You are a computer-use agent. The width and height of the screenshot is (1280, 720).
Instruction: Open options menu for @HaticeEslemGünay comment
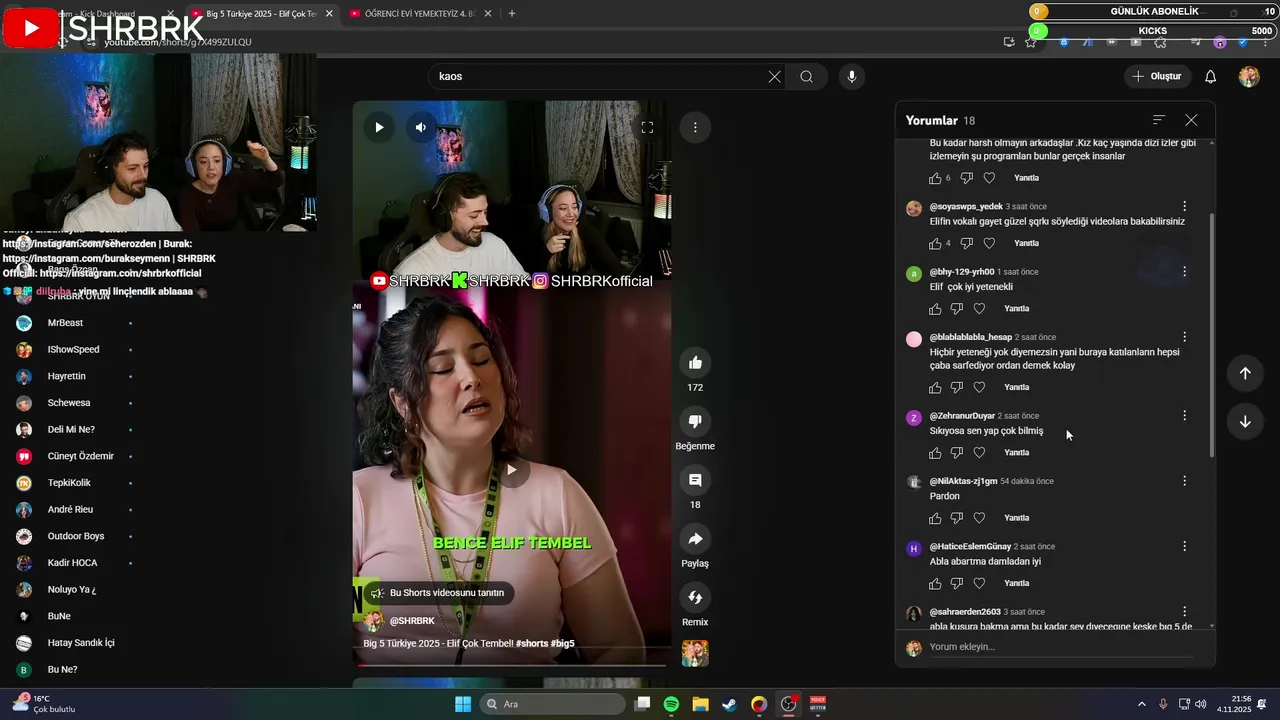[1185, 546]
